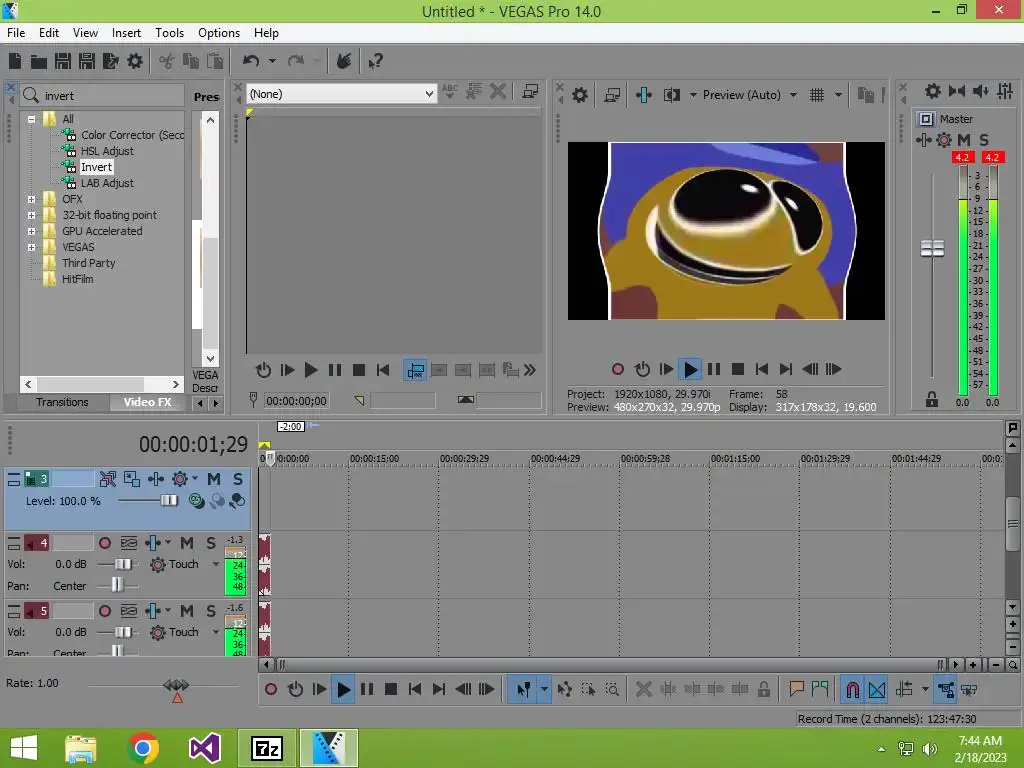The height and width of the screenshot is (768, 1024).
Task: Open Mixer console icon in Master panel
Action: (x=1005, y=91)
